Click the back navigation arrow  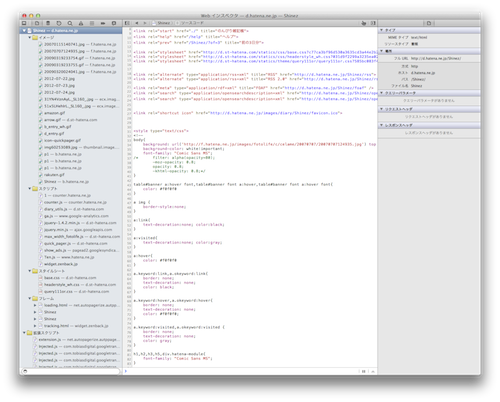(137, 23)
